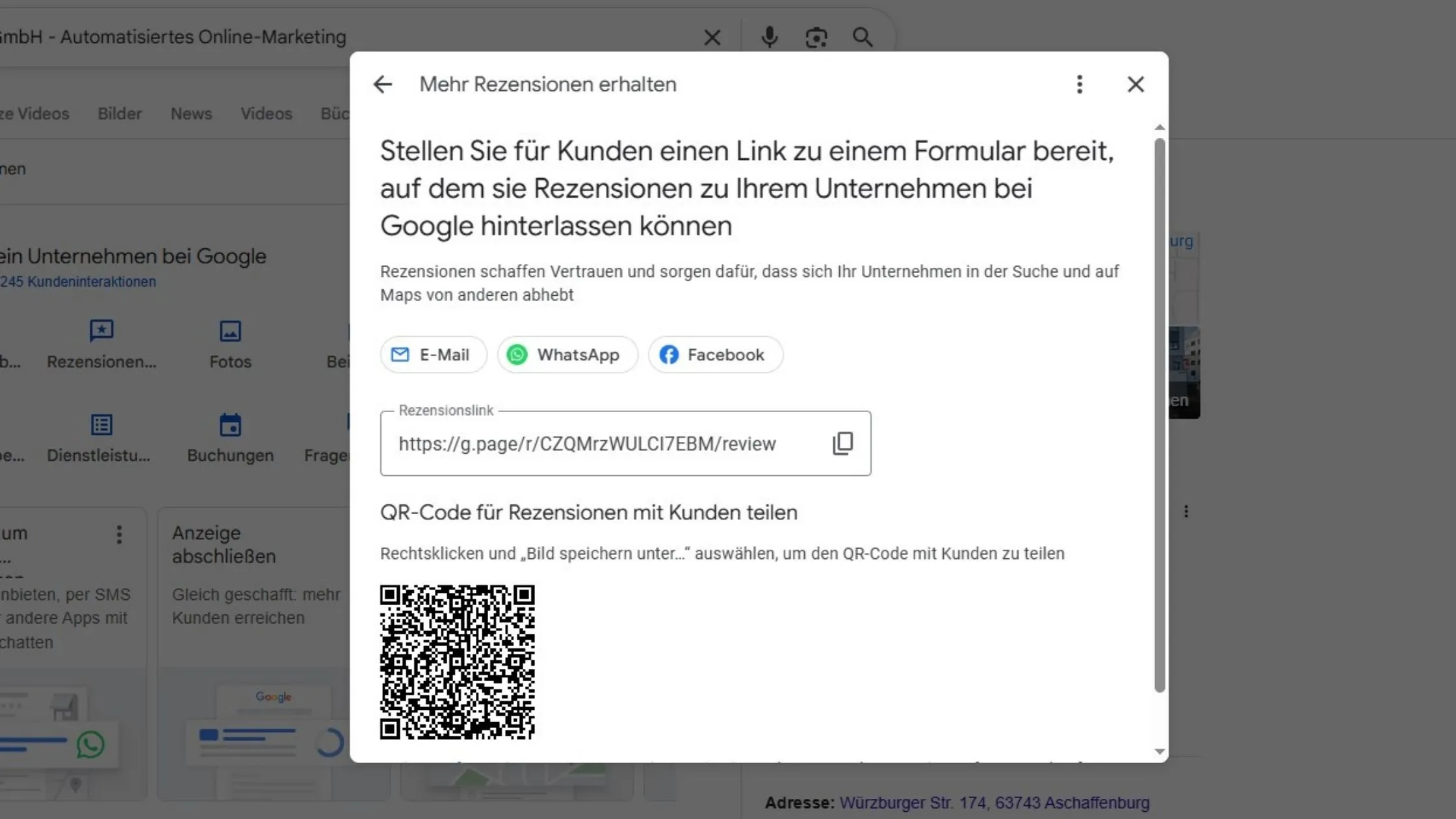Switch to the News tab
Viewport: 1456px width, 819px height.
coord(190,113)
